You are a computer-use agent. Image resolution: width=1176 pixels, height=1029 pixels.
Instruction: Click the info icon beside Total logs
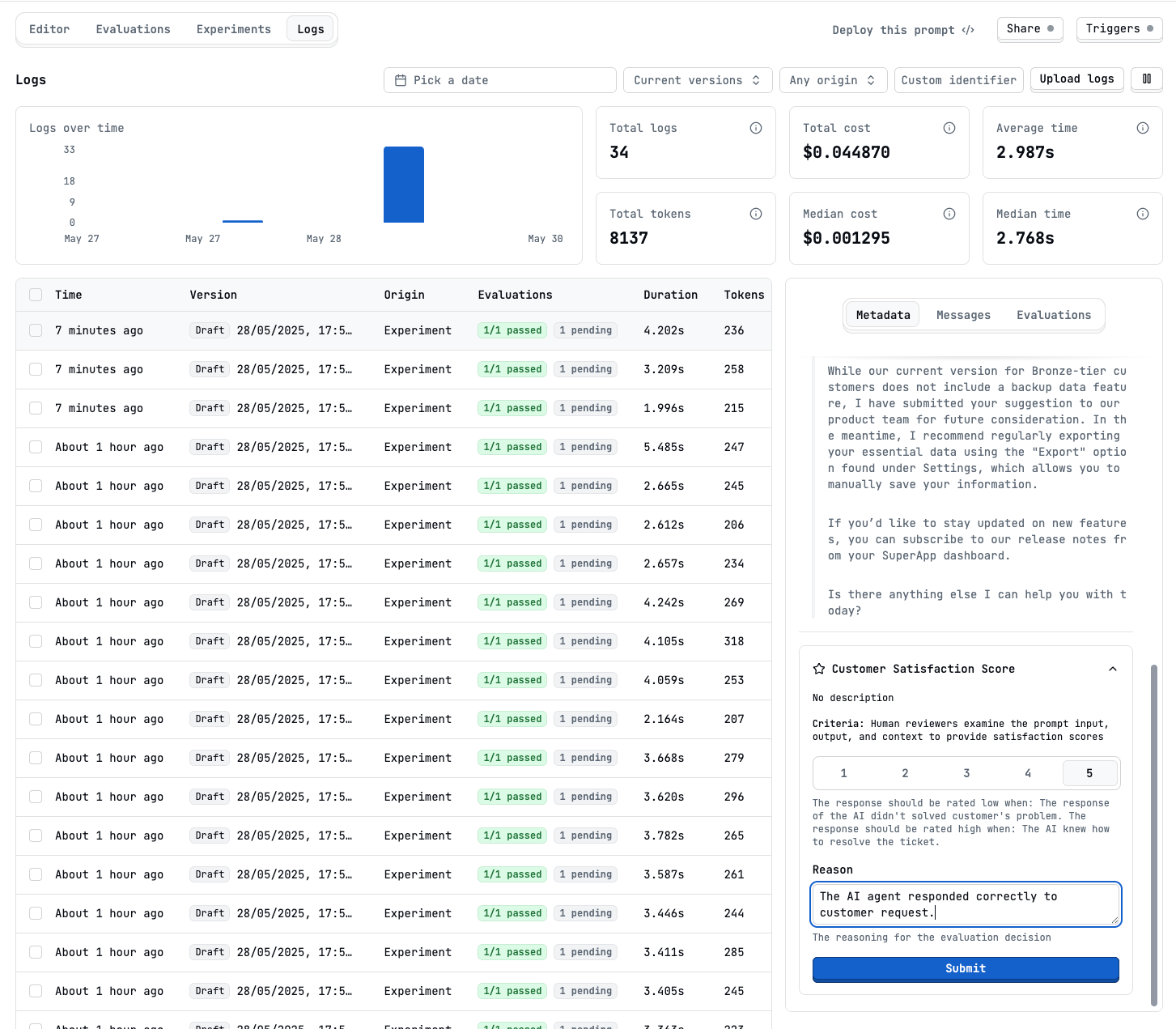coord(755,127)
